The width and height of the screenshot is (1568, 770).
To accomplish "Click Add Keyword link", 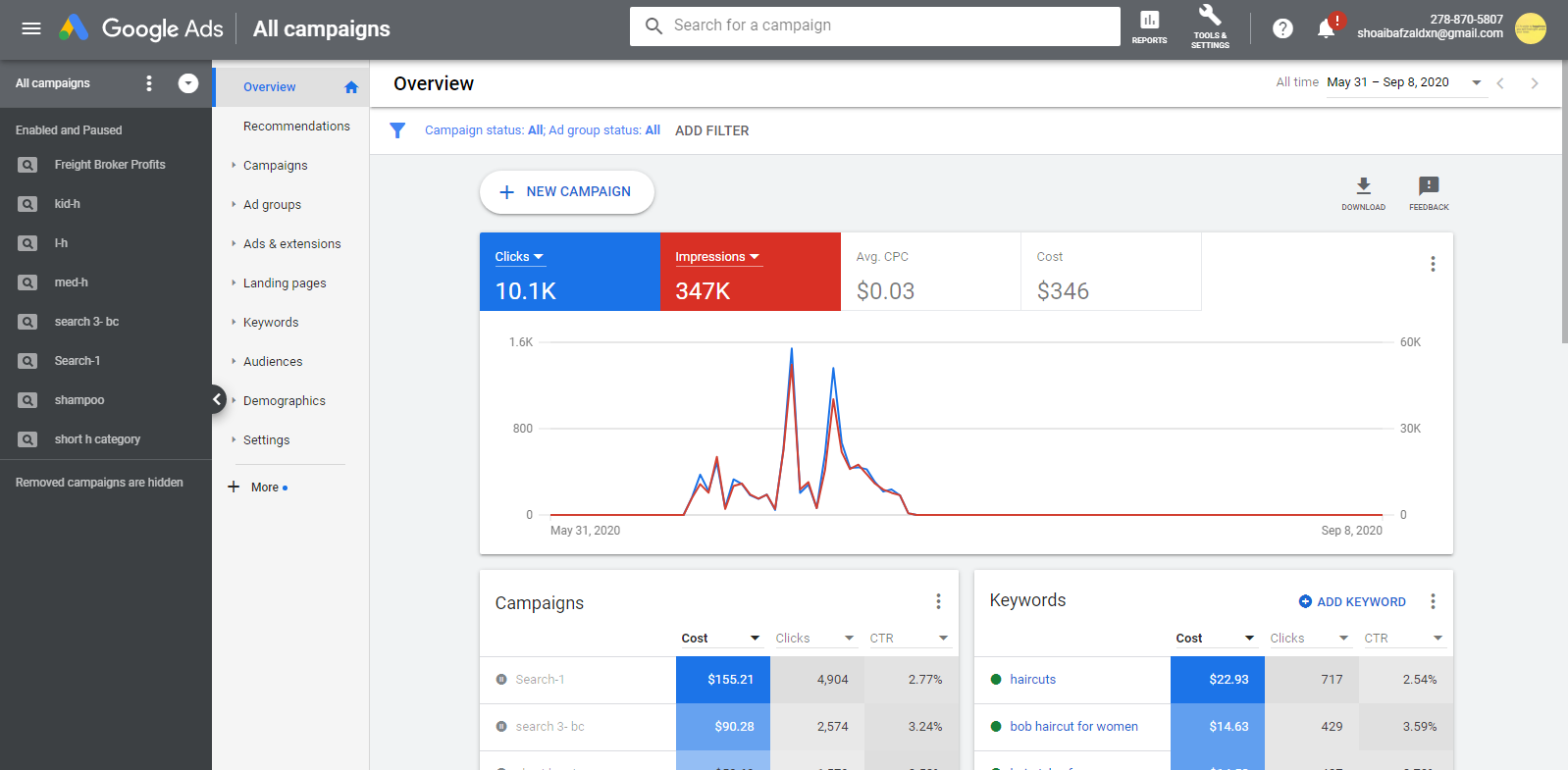I will (1352, 602).
